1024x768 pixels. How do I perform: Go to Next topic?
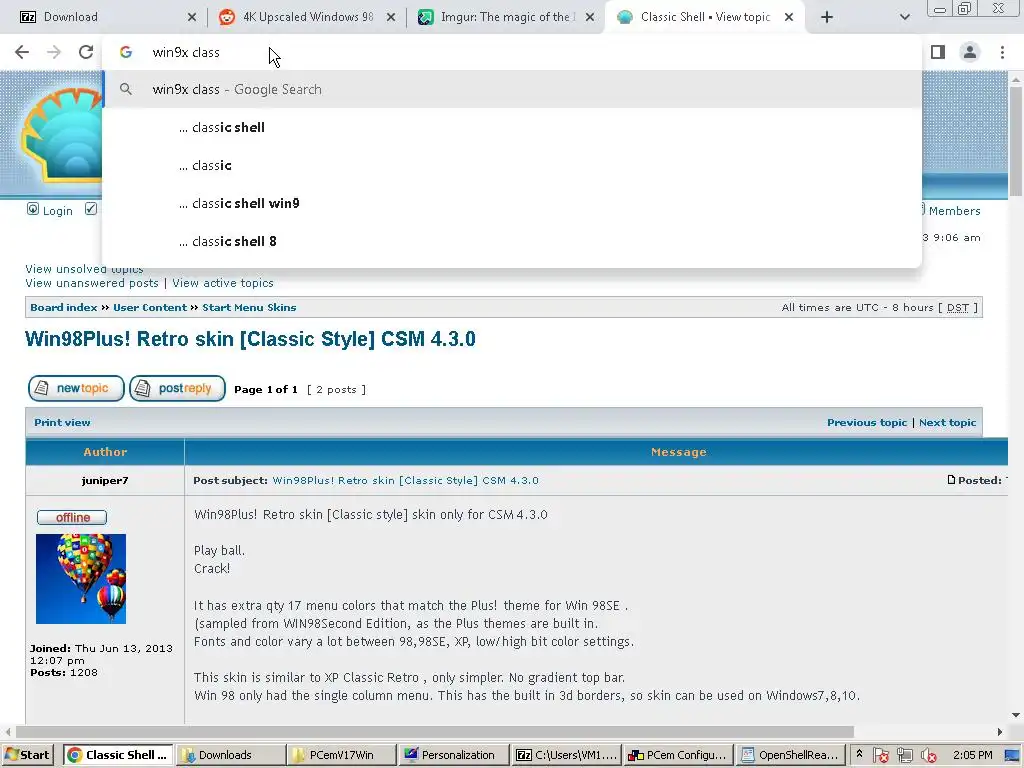click(x=948, y=423)
